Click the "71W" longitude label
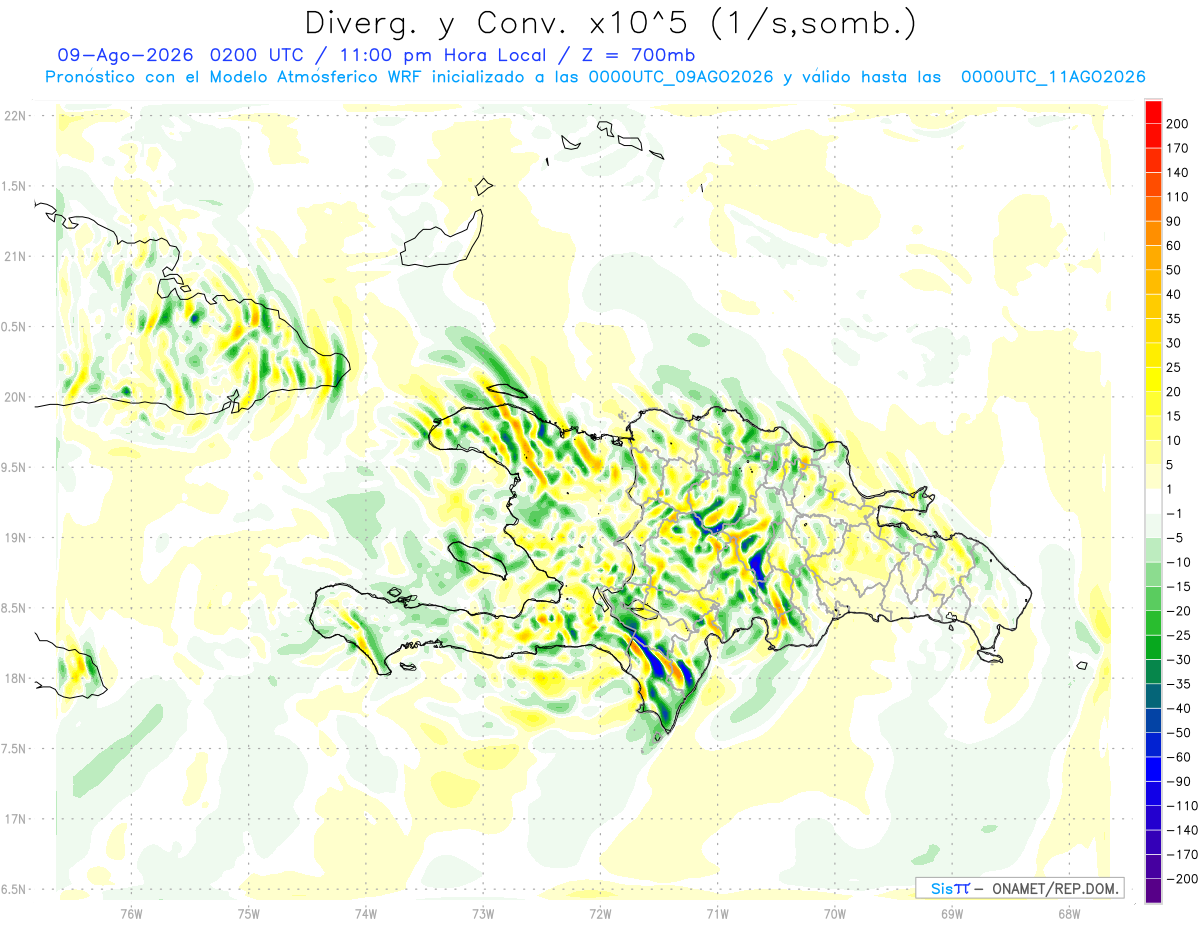1200x927 pixels. (717, 913)
